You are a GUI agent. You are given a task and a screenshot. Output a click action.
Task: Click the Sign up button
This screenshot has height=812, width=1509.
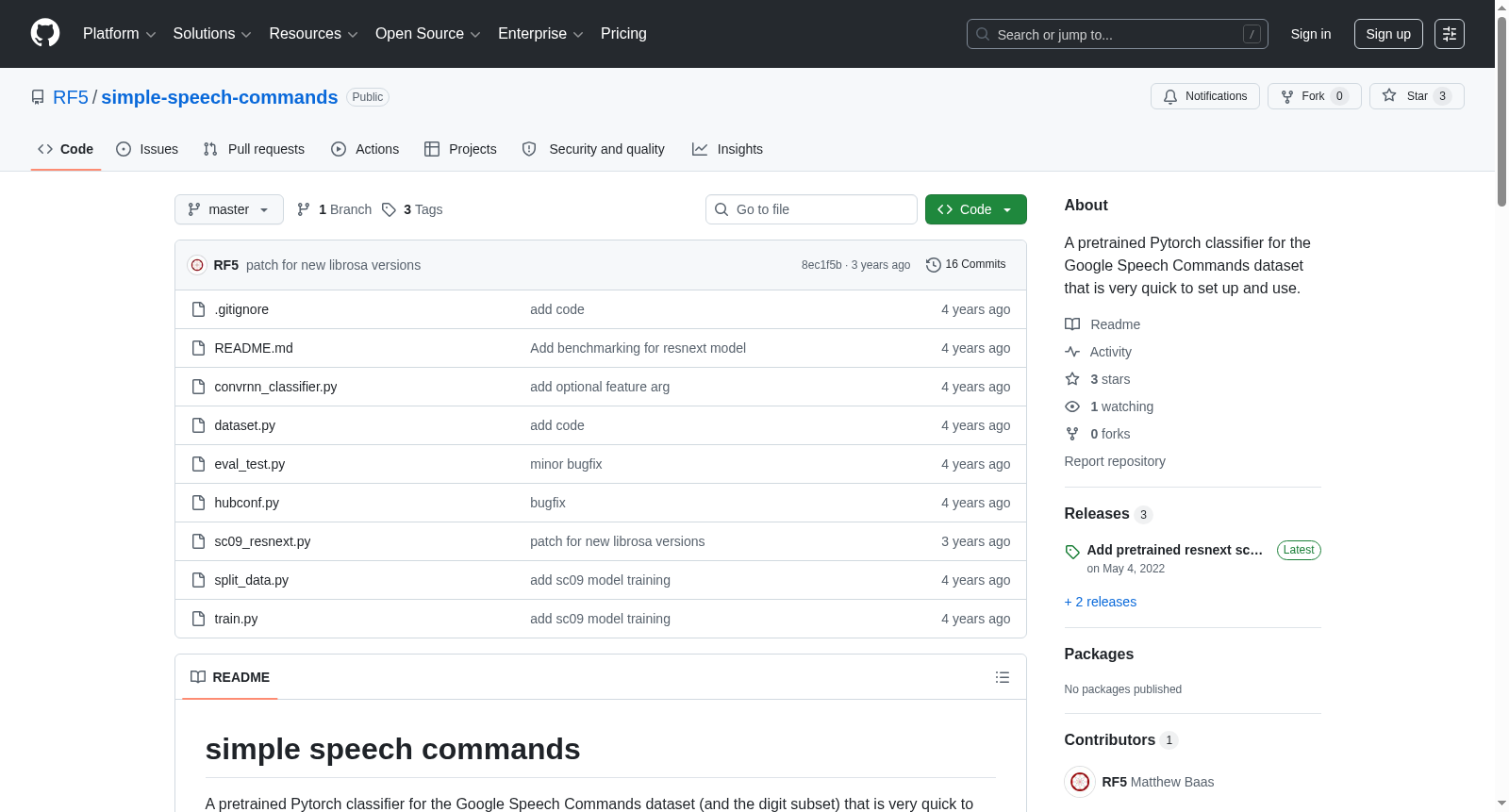tap(1388, 34)
